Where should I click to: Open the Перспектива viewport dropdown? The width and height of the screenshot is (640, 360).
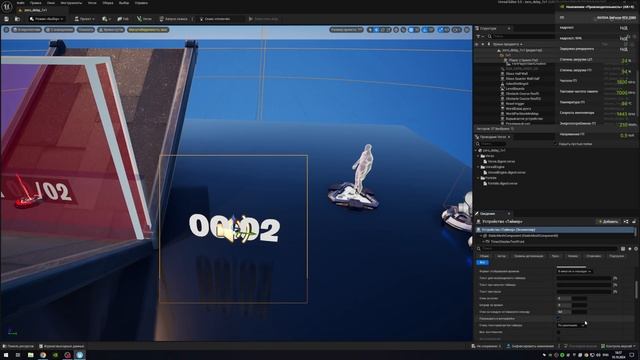pyautogui.click(x=27, y=30)
